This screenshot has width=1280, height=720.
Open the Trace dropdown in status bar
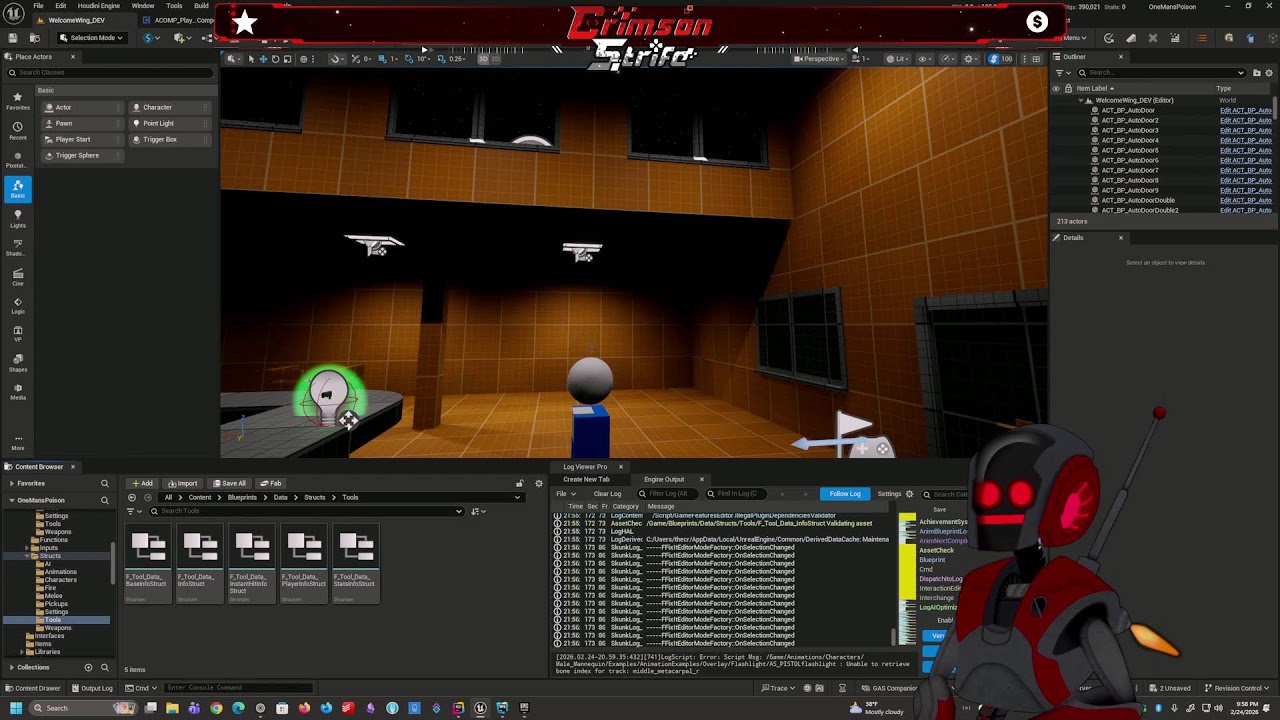pyautogui.click(x=778, y=688)
